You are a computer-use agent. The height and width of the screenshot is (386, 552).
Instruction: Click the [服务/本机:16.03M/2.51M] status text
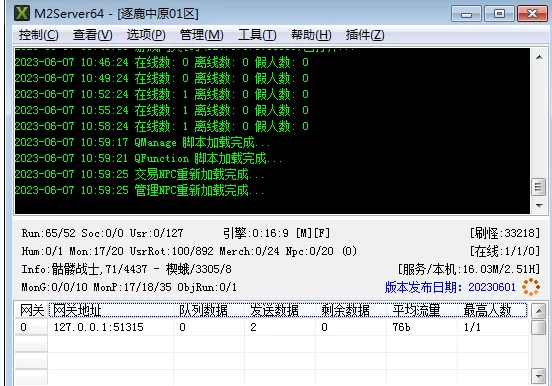pyautogui.click(x=469, y=269)
